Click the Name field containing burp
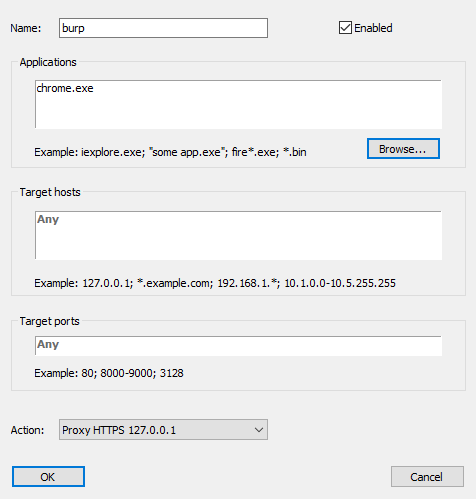 click(x=163, y=28)
